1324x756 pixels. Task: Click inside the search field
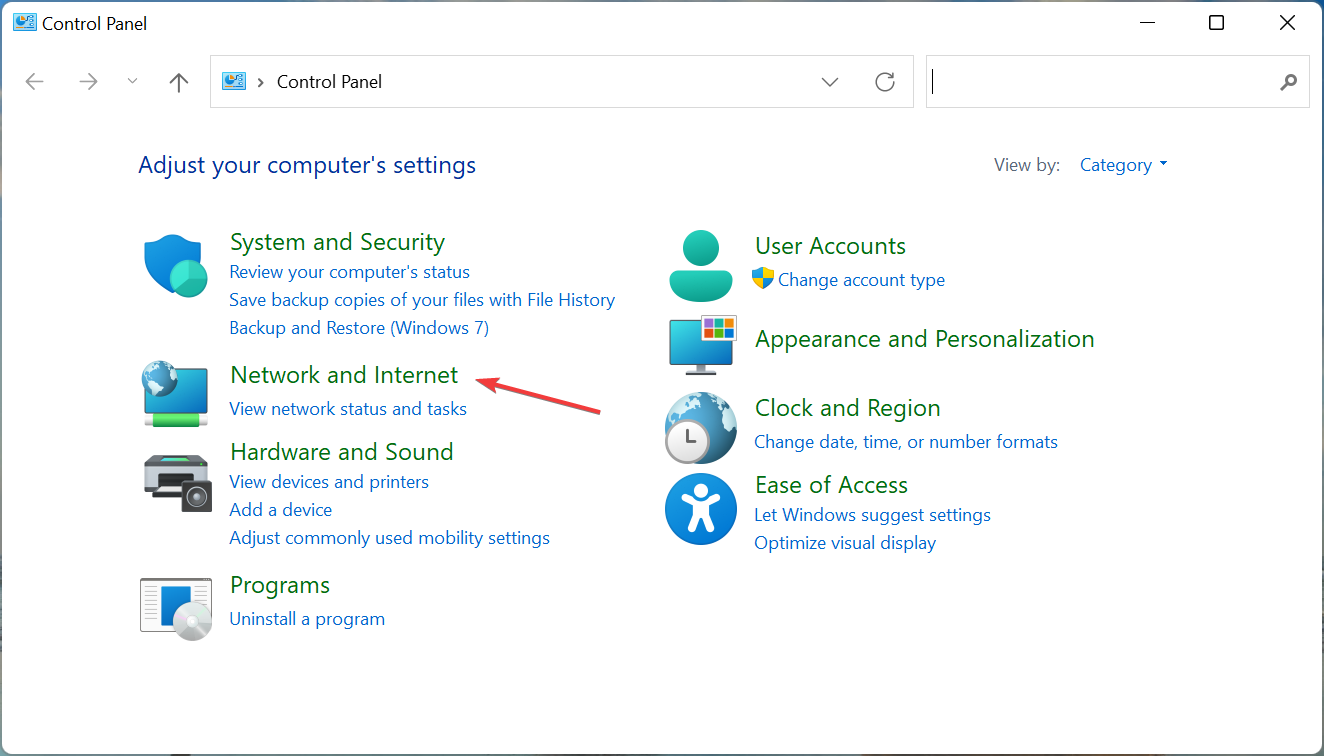point(1100,81)
